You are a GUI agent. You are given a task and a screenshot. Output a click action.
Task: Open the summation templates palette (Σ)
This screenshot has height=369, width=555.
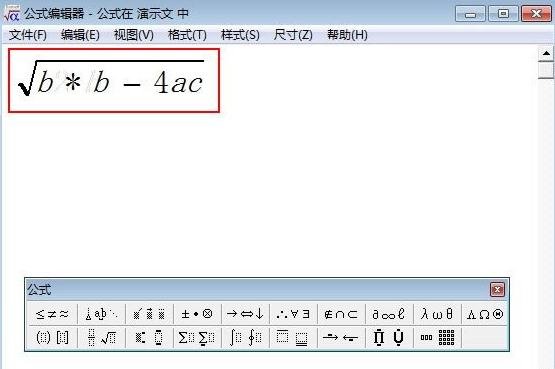(197, 337)
